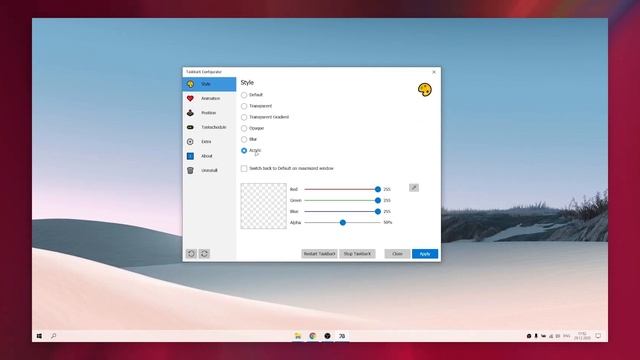Screen dimensions: 640x360
Task: Open the Windows Start menu
Action: (x=39, y=336)
